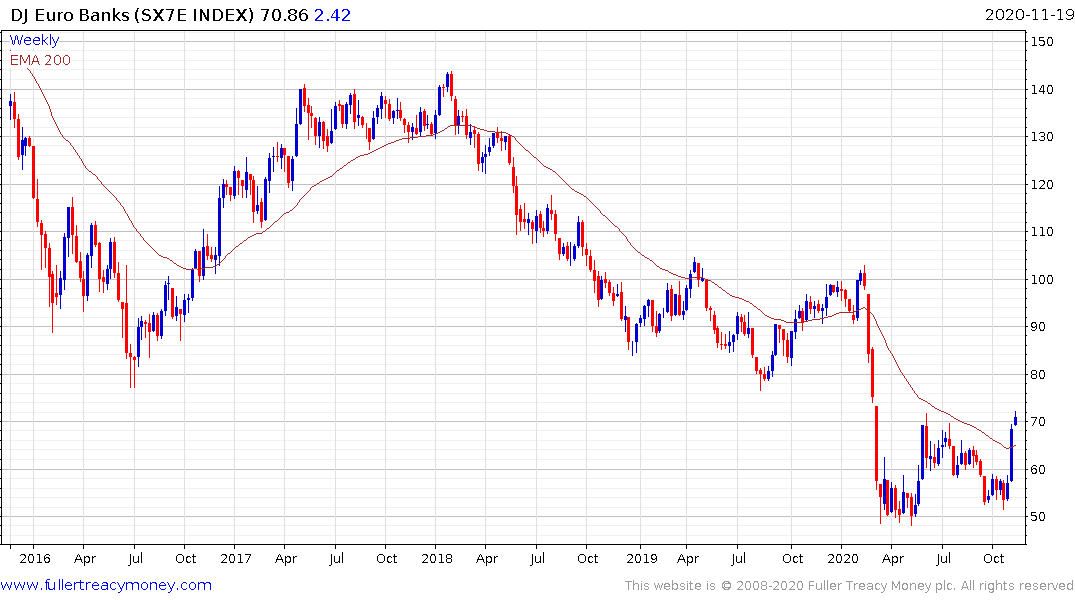The width and height of the screenshot is (1075, 600).
Task: Click the date 2020-11-19
Action: (1029, 14)
